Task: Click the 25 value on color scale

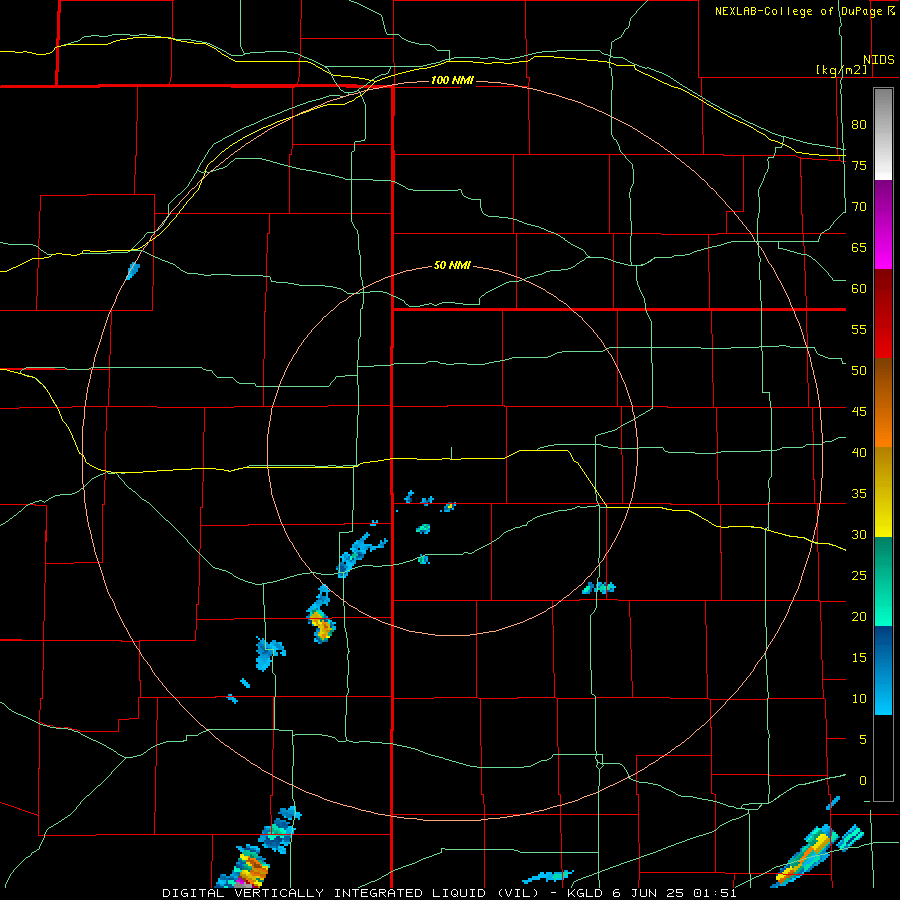Action: (859, 576)
